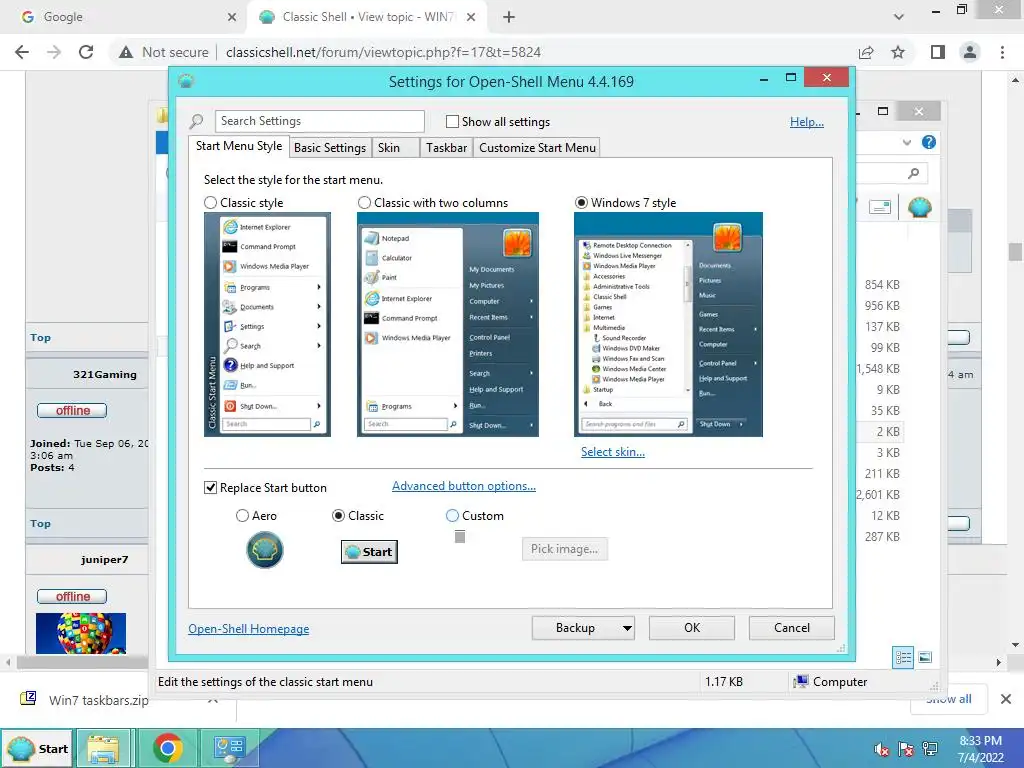Open the Chrome profile avatar menu
The width and height of the screenshot is (1024, 768).
[970, 52]
